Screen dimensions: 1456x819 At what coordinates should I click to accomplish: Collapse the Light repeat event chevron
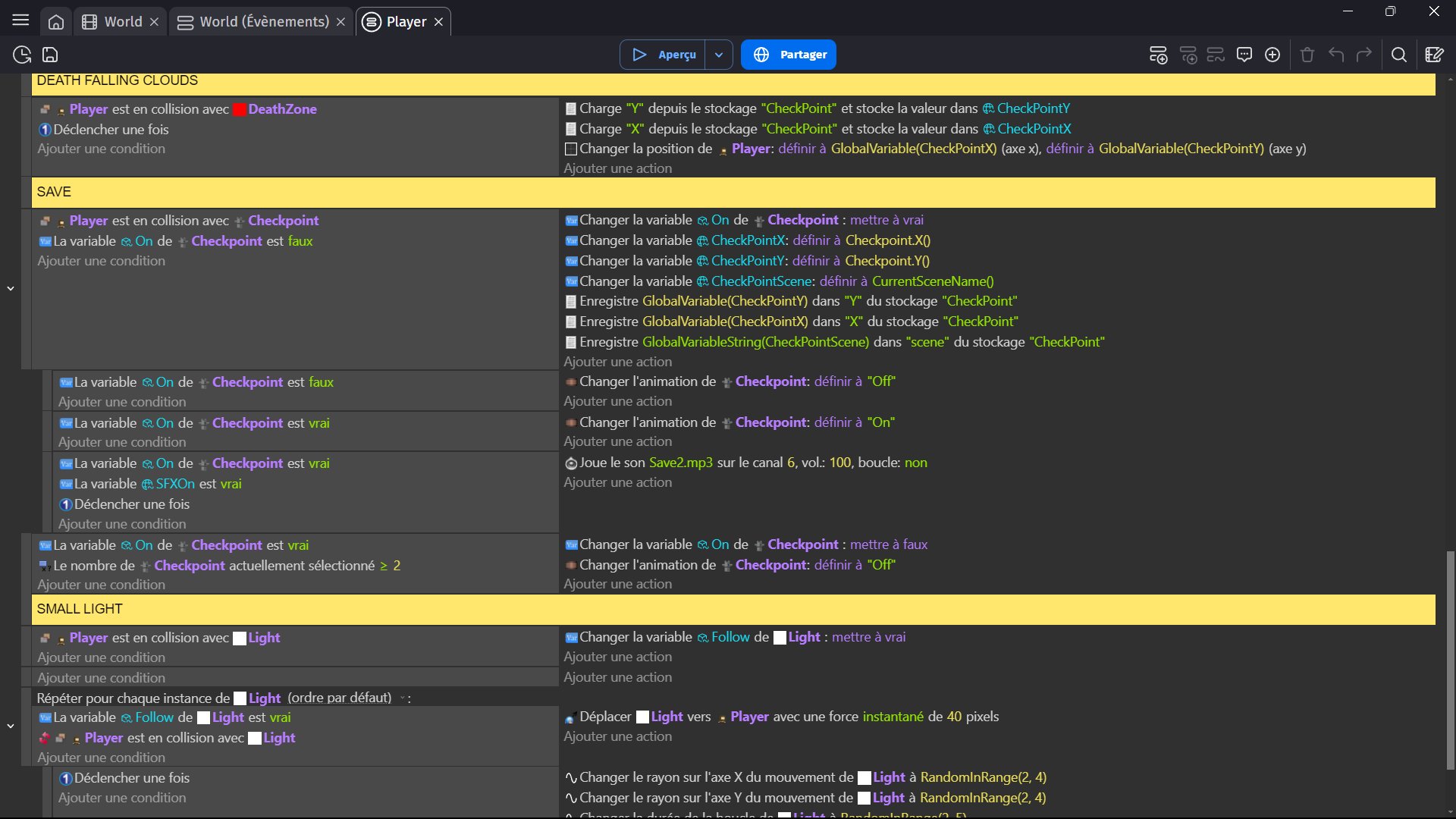pos(11,726)
